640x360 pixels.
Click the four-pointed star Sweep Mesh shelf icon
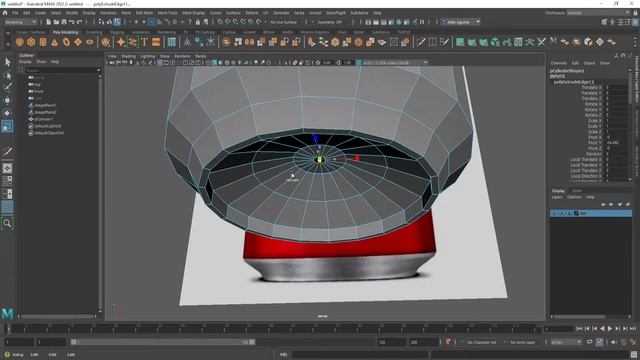[121, 42]
